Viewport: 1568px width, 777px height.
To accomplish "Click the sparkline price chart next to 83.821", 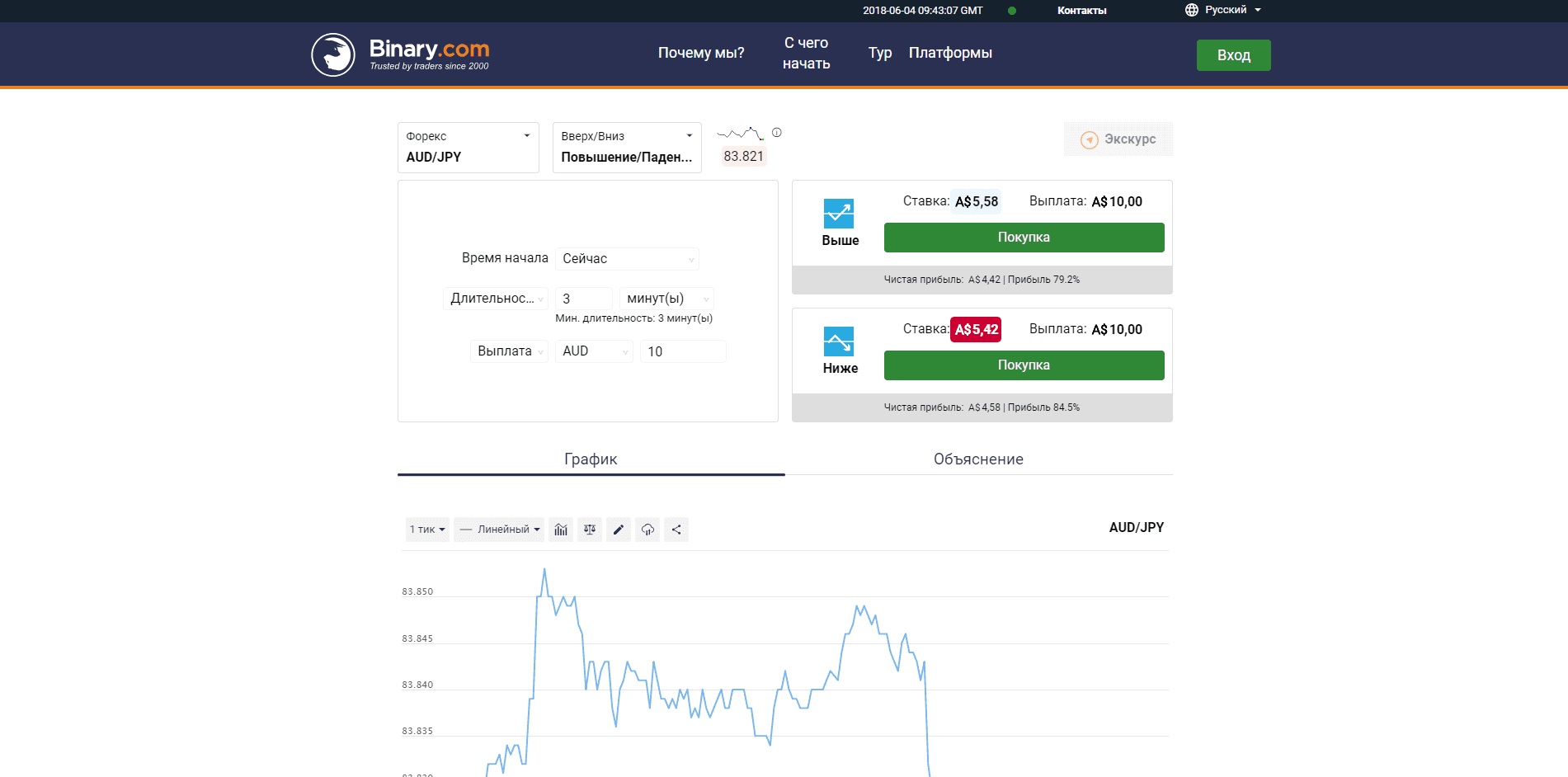I will [740, 133].
